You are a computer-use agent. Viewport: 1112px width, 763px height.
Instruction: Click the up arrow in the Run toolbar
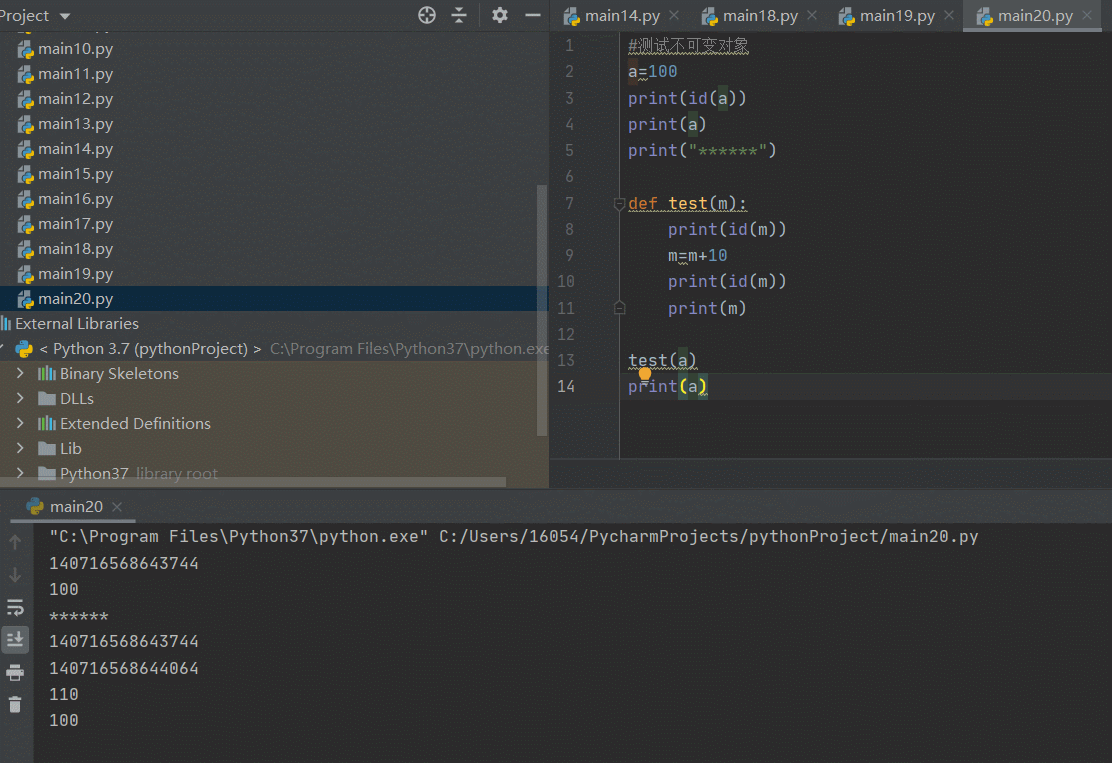(x=15, y=542)
